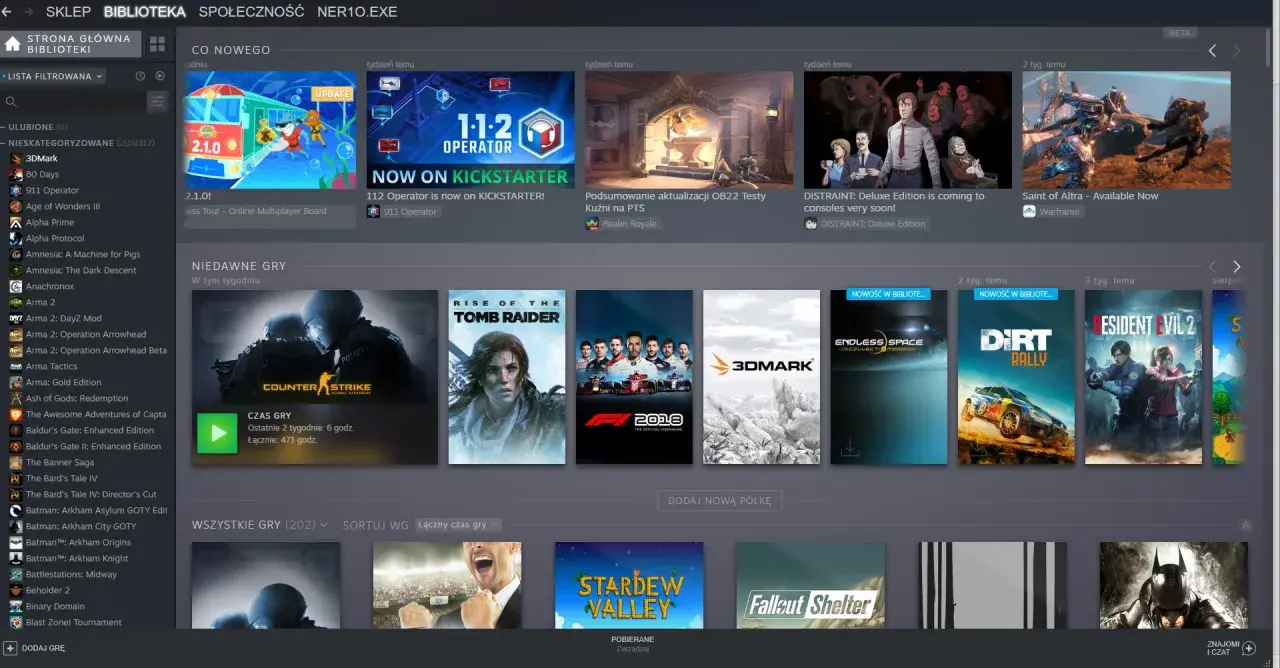Viewport: 1280px width, 668px height.
Task: Open 3DMark cover in recent games
Action: coord(762,377)
